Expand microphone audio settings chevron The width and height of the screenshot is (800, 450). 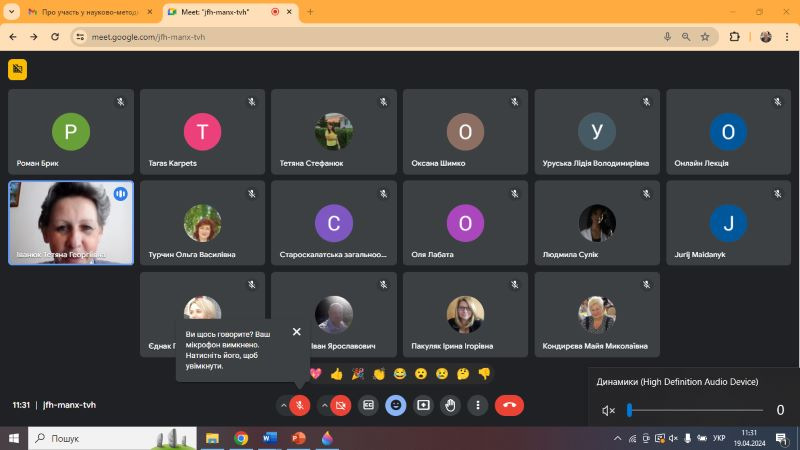284,406
